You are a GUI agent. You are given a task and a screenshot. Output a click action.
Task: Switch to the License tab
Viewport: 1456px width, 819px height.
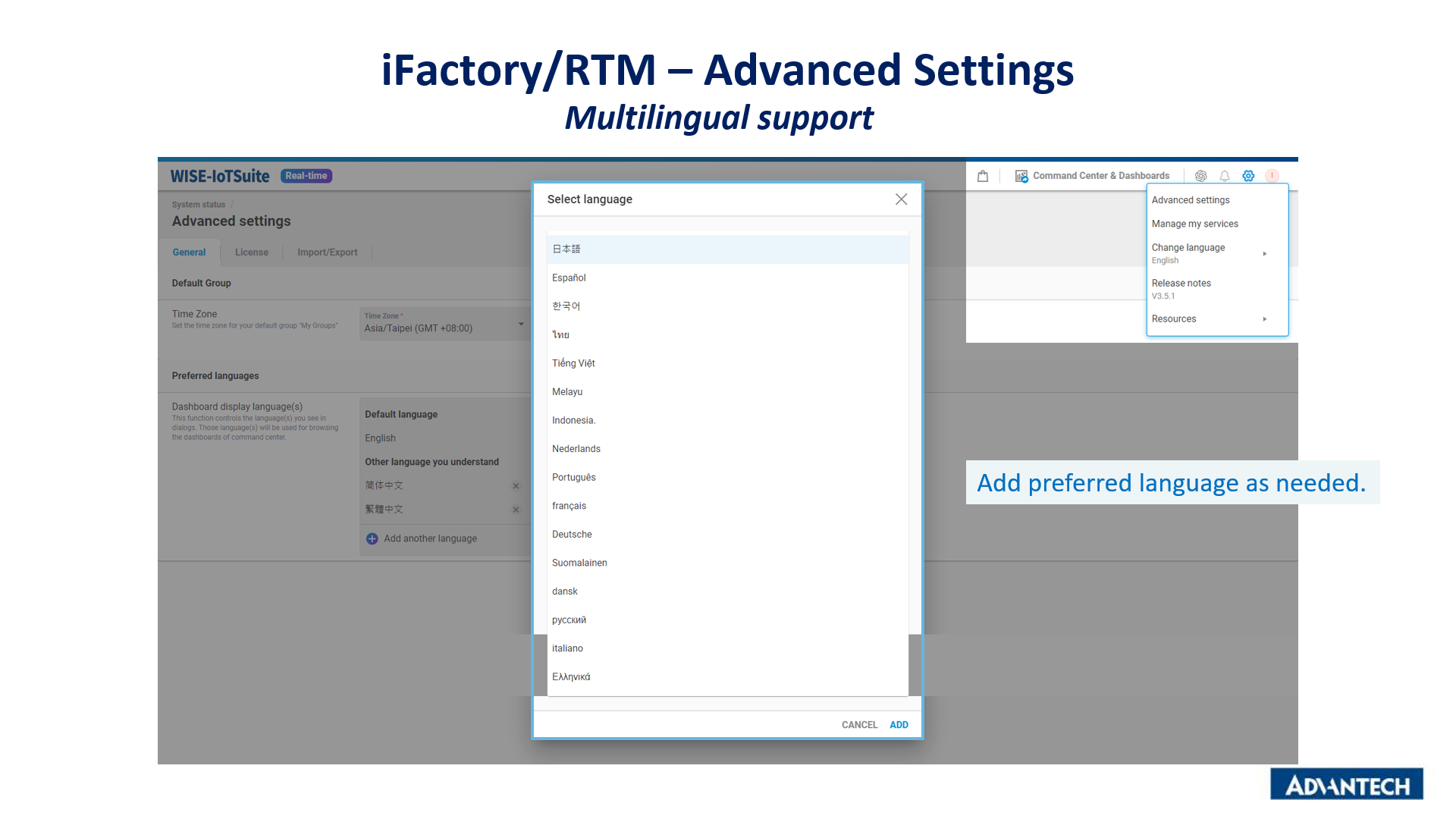252,253
